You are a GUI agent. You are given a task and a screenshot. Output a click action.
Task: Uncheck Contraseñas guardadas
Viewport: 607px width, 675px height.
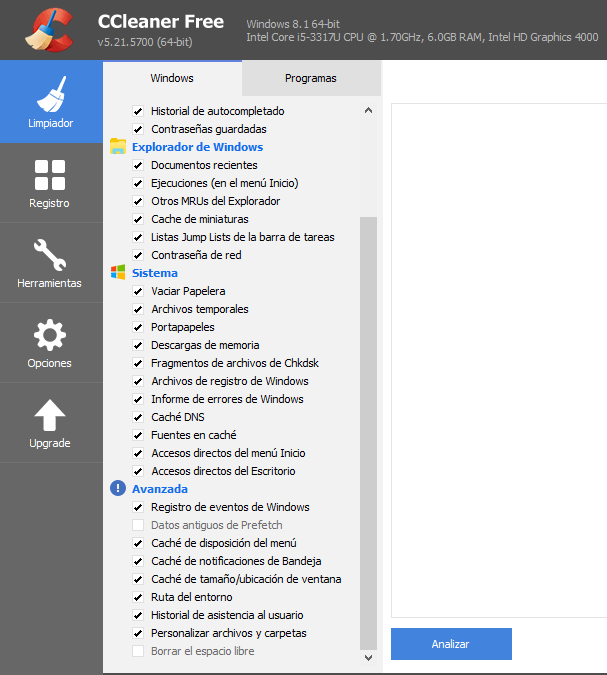(x=138, y=129)
